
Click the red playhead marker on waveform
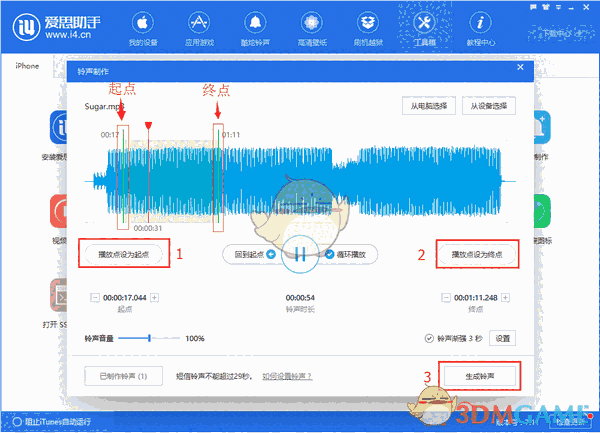[148, 126]
